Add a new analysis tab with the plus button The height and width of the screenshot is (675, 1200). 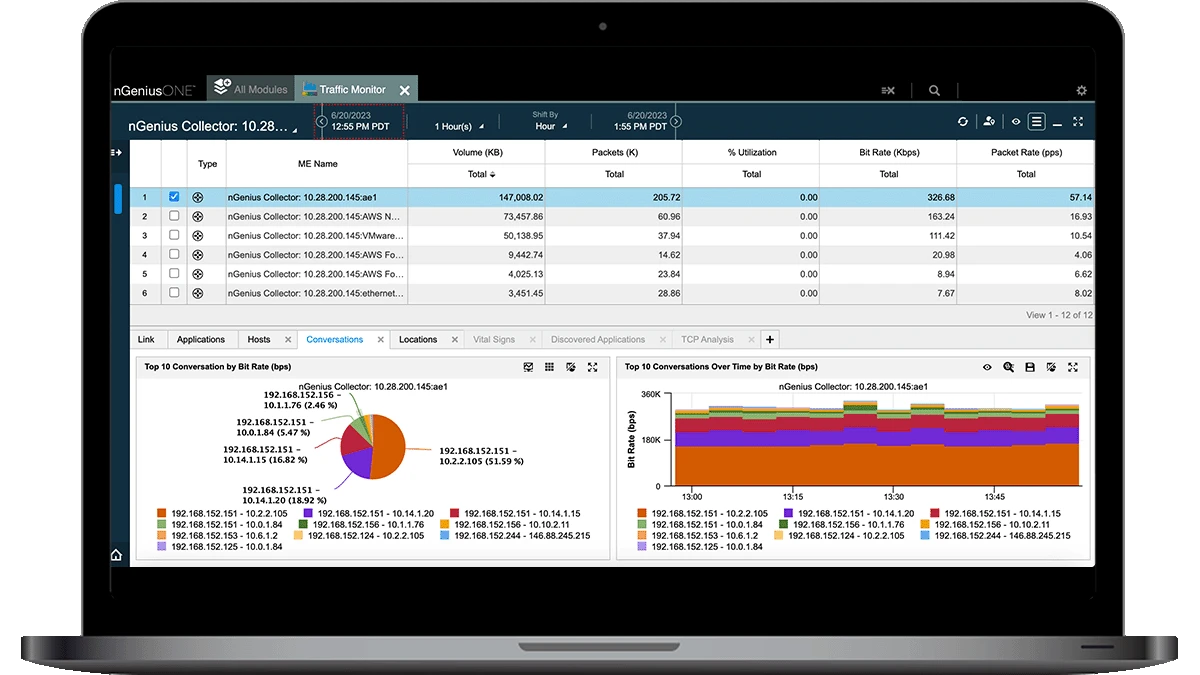pos(769,340)
